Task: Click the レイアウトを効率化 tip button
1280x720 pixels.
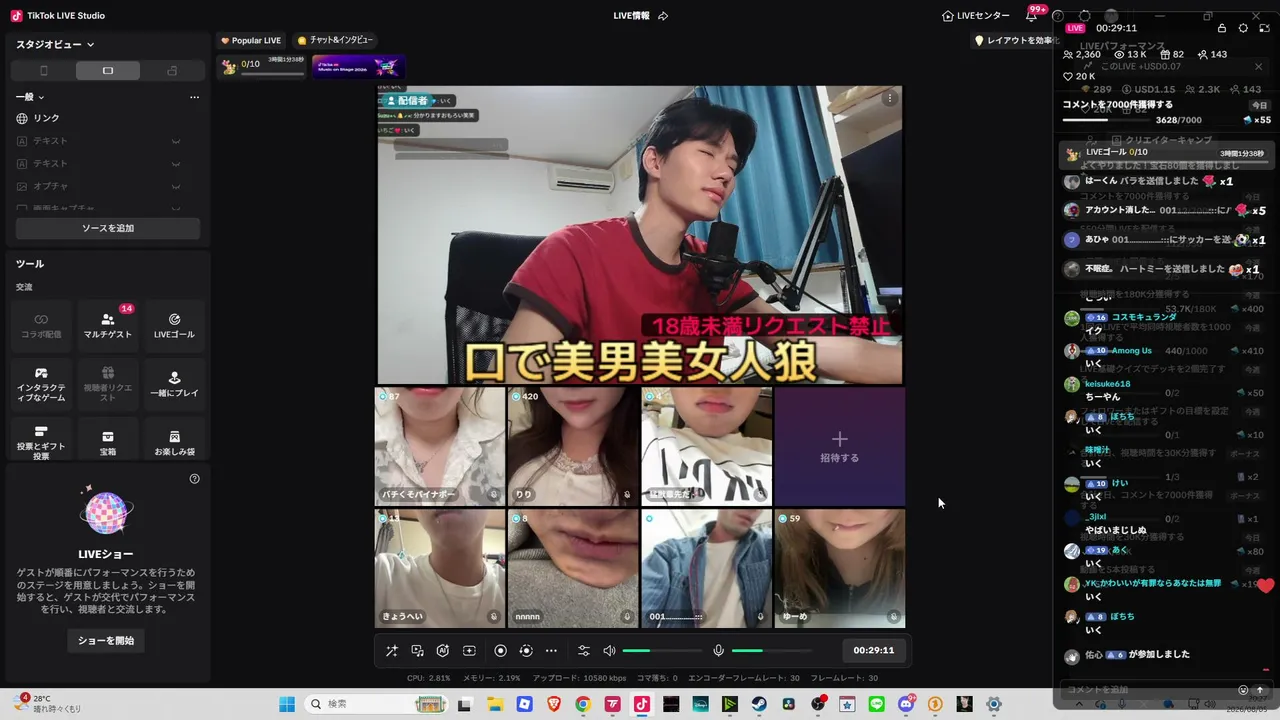Action: click(x=1014, y=41)
